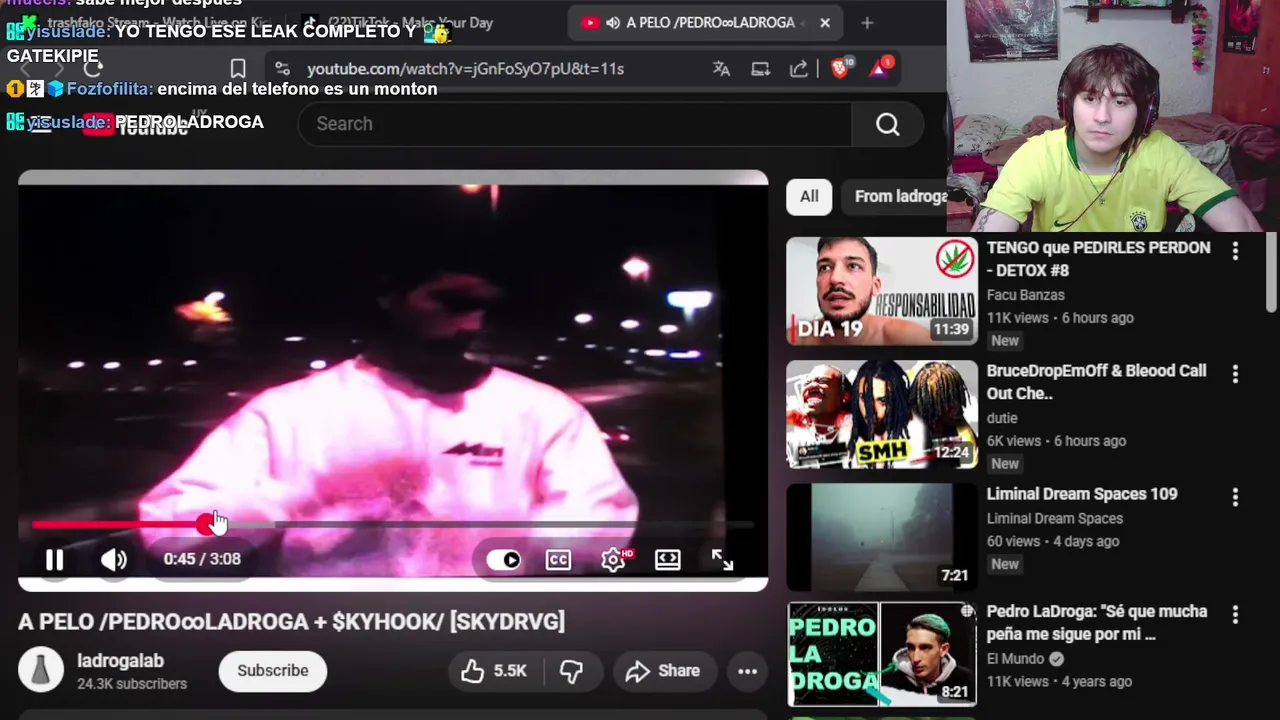Subscribe to ladrogalab channel
The height and width of the screenshot is (720, 1280).
coord(273,671)
